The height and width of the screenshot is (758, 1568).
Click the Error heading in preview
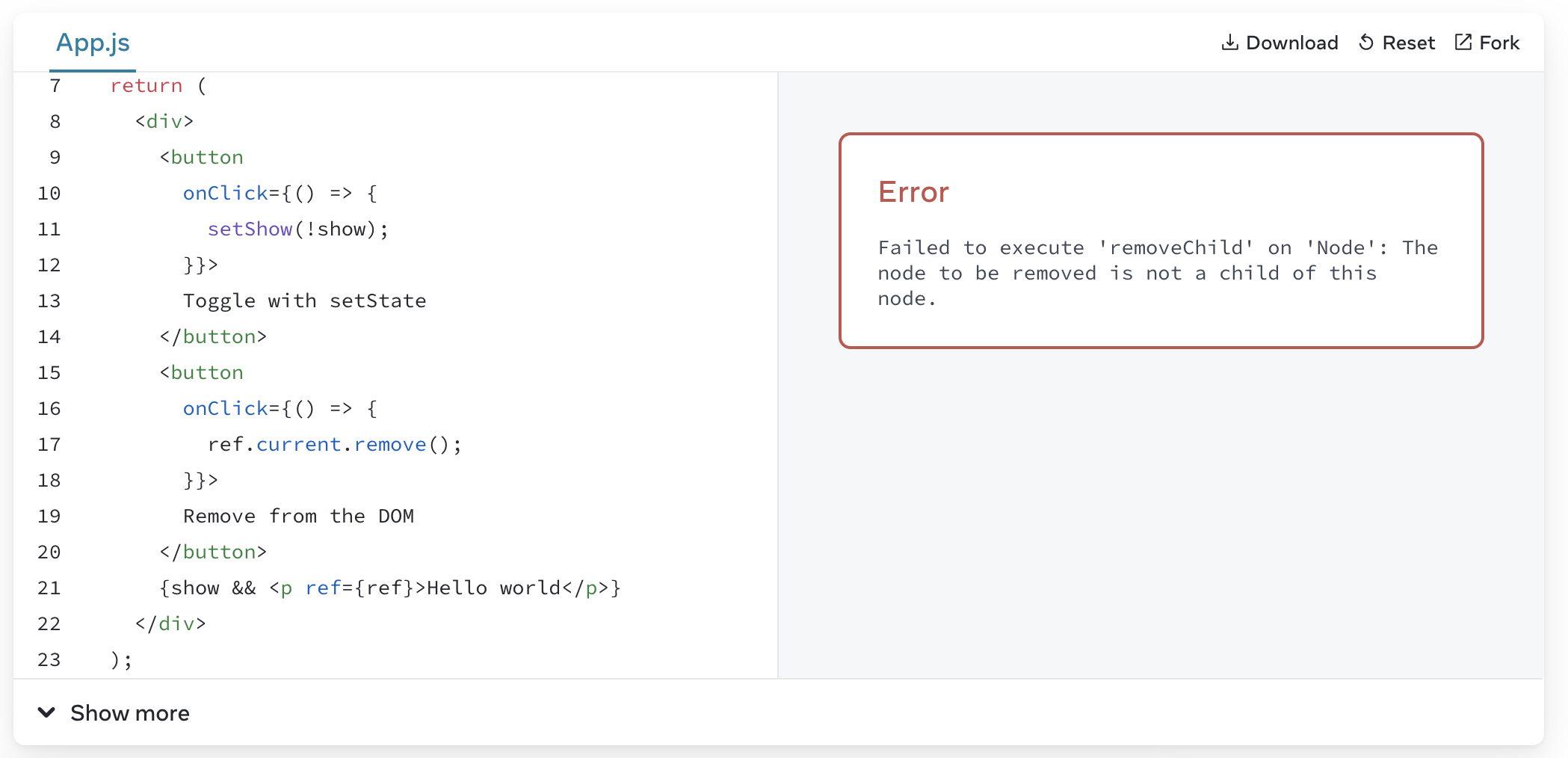[x=913, y=192]
